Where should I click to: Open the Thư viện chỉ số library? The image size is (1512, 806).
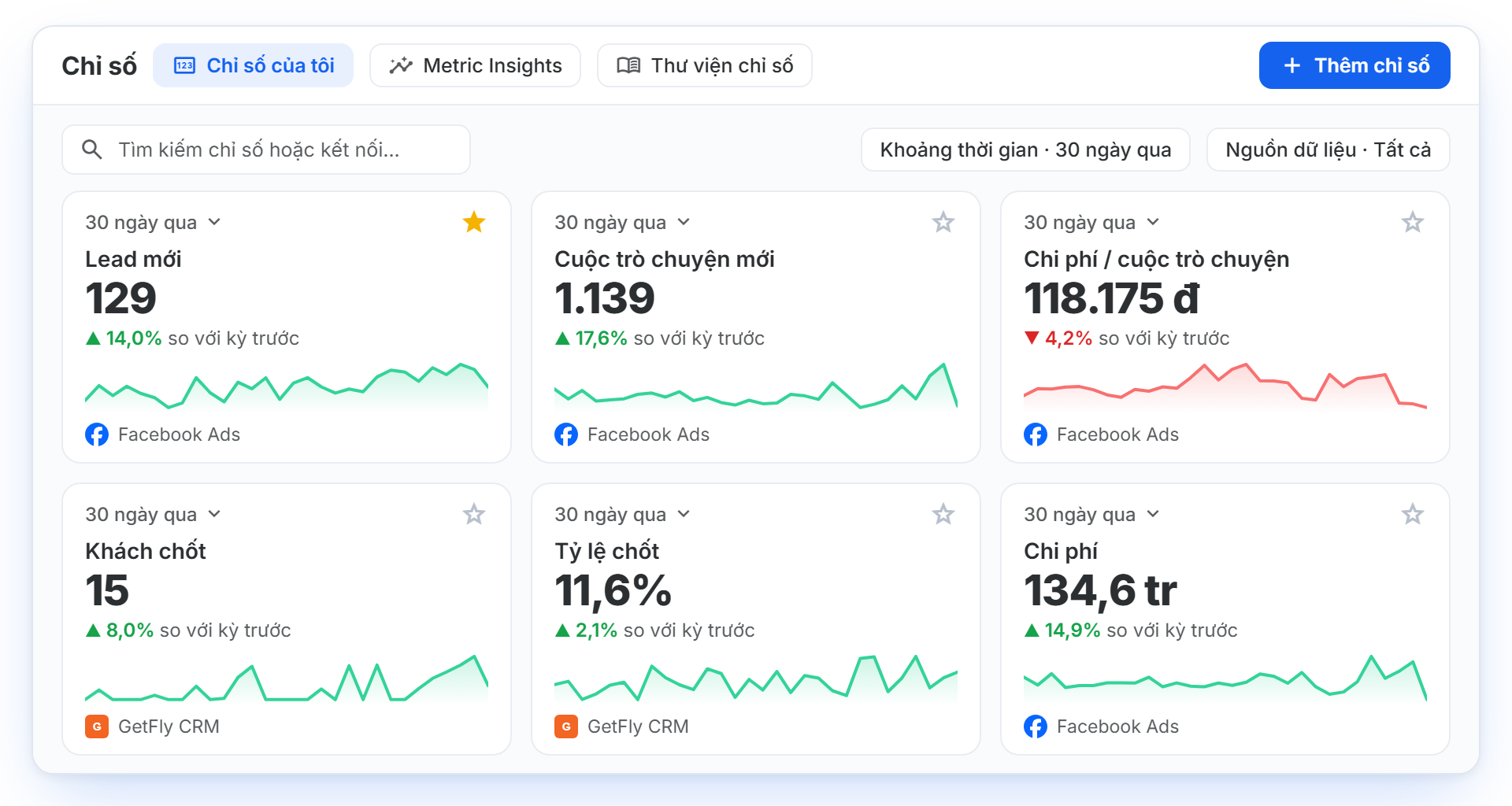pyautogui.click(x=705, y=65)
